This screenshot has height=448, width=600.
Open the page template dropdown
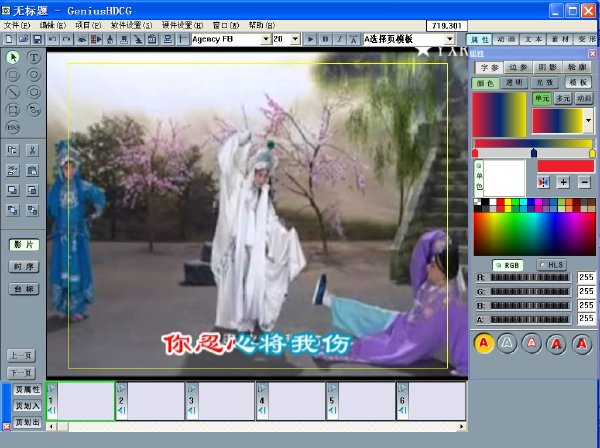450,39
